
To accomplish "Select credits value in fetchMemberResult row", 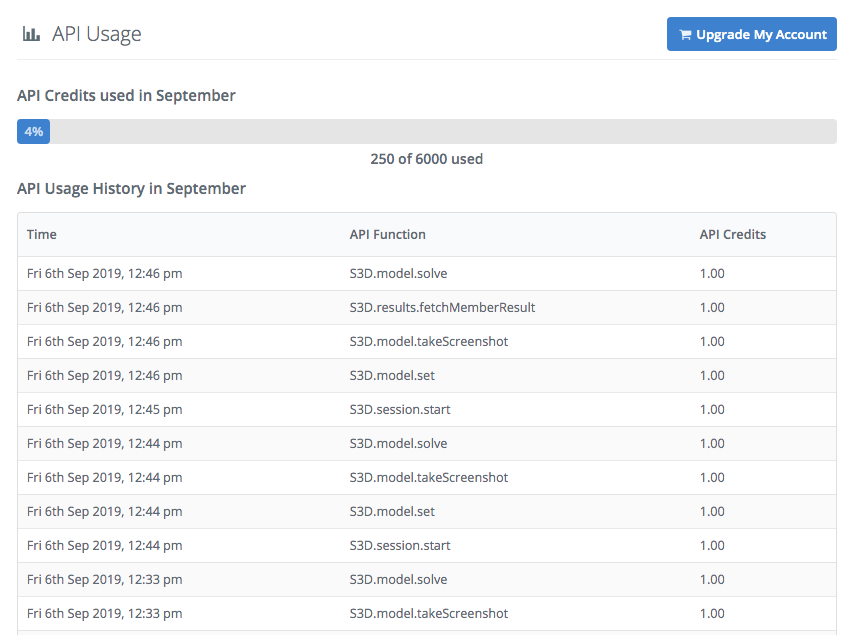I will coord(712,307).
